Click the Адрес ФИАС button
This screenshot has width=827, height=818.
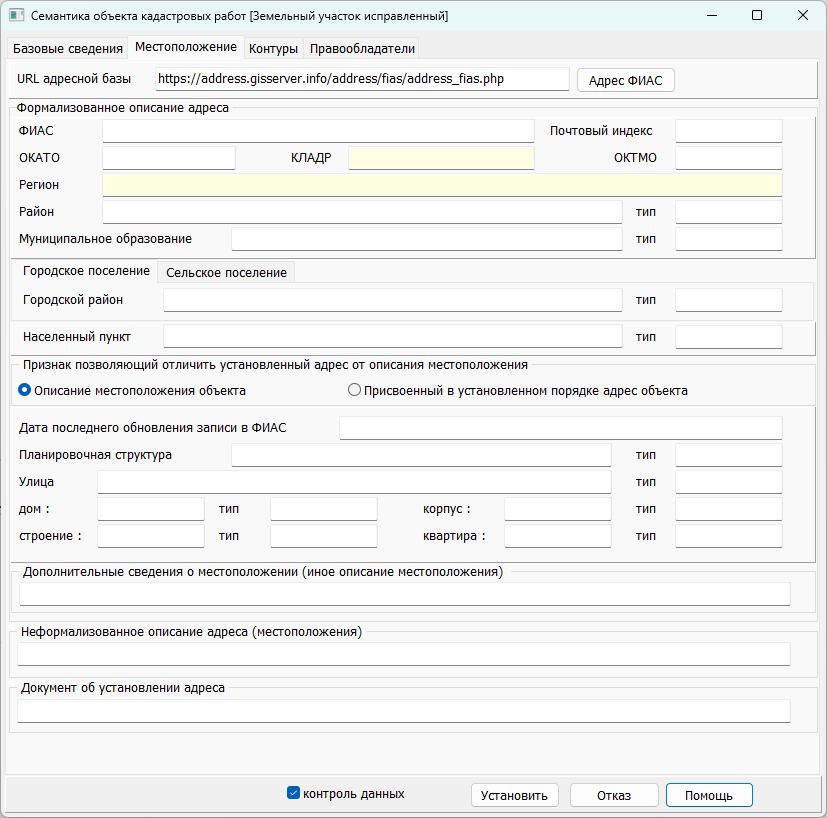point(626,80)
